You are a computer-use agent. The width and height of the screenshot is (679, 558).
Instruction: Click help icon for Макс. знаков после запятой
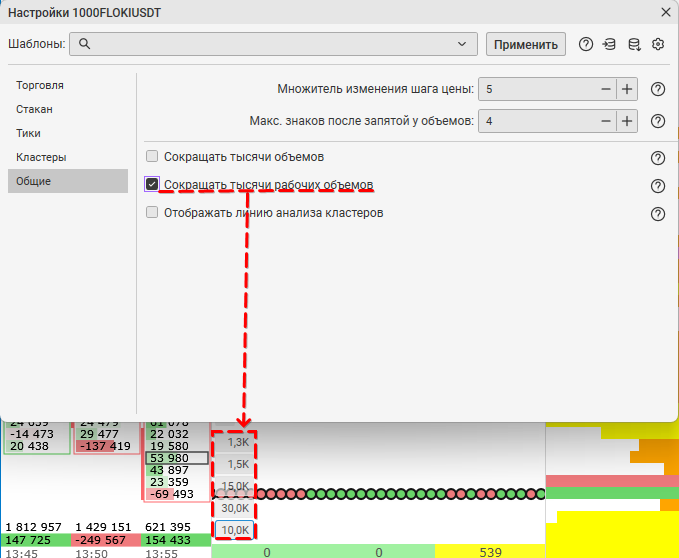(x=658, y=121)
